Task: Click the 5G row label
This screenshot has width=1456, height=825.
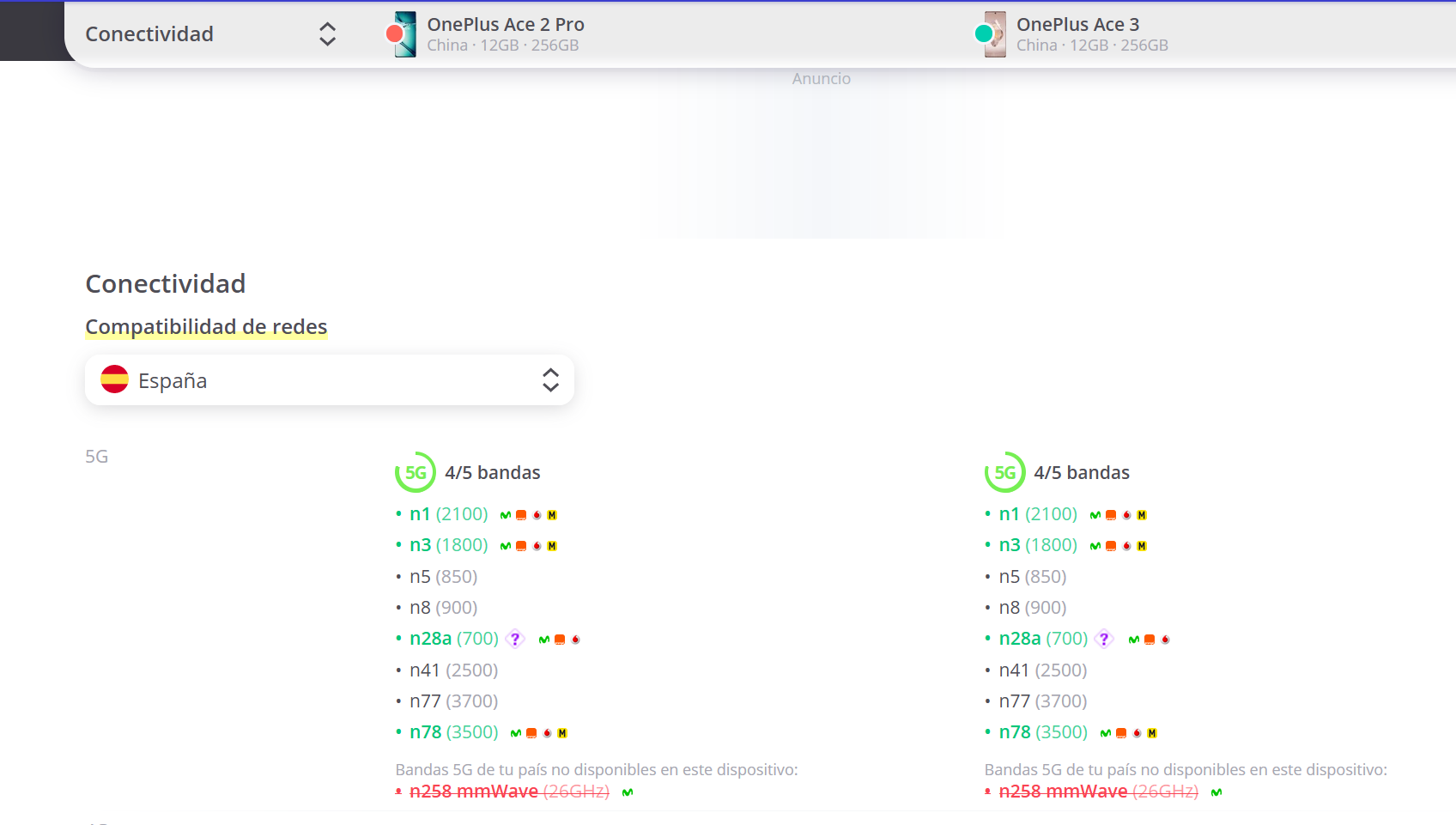Action: pyautogui.click(x=97, y=457)
